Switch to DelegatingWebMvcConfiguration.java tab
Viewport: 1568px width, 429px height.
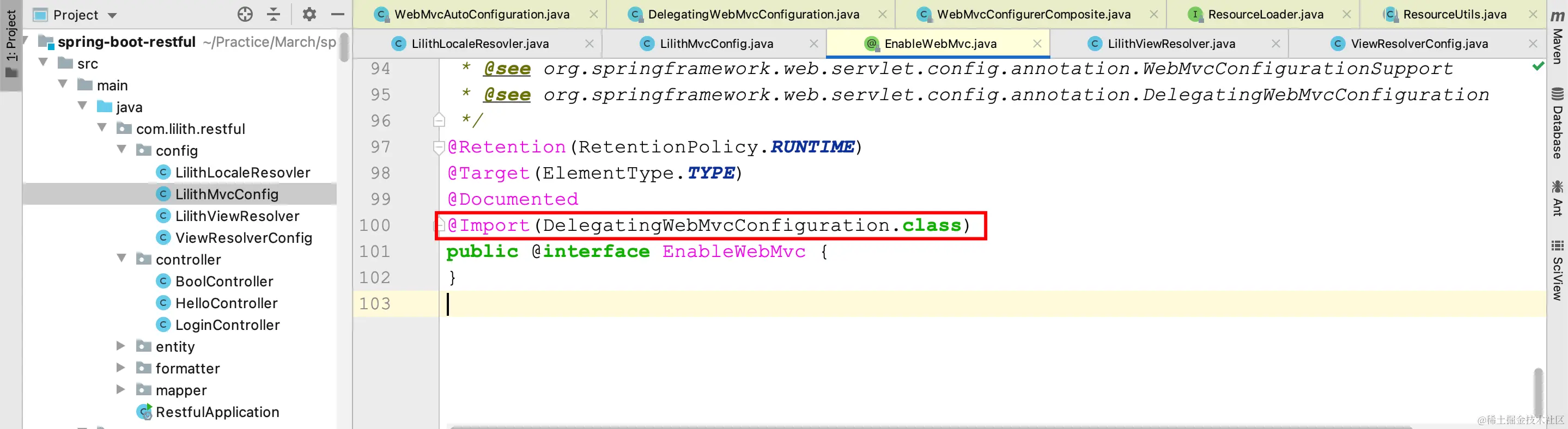point(753,14)
